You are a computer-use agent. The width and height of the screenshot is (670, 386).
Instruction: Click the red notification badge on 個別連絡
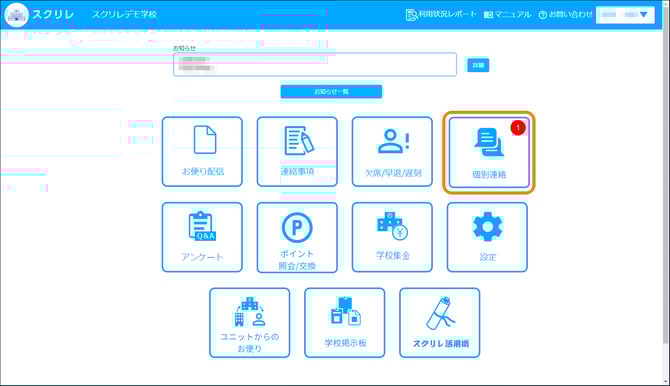tap(518, 127)
